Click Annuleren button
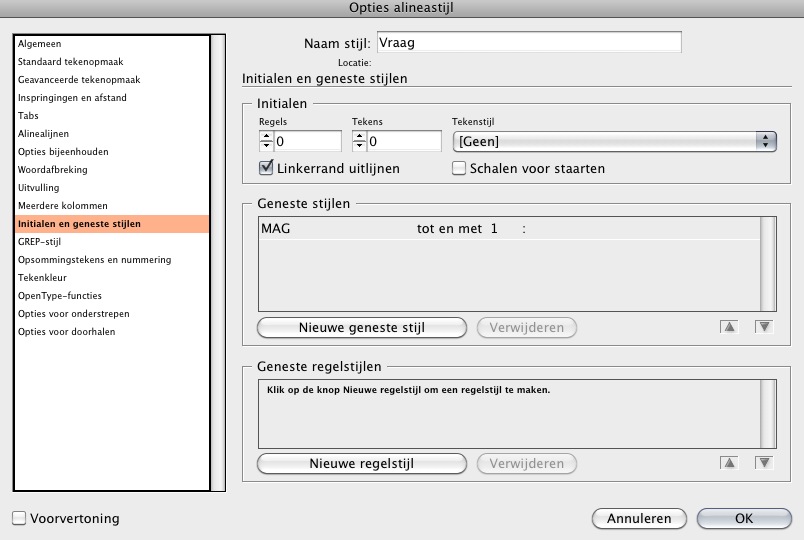804x540 pixels. click(639, 518)
